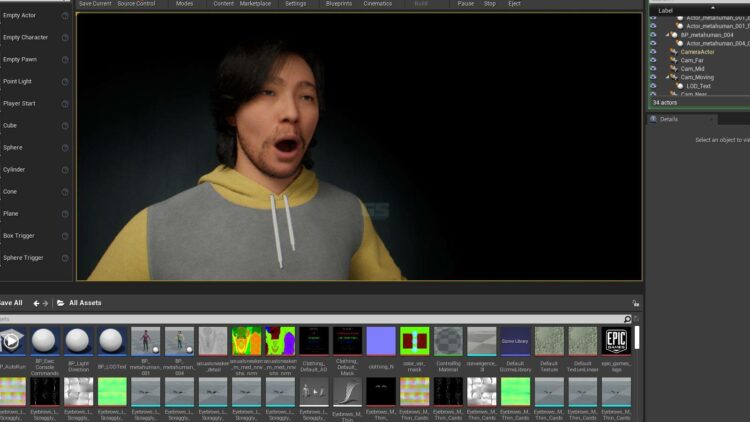Pause the running simulation
The image size is (750, 422).
465,3
